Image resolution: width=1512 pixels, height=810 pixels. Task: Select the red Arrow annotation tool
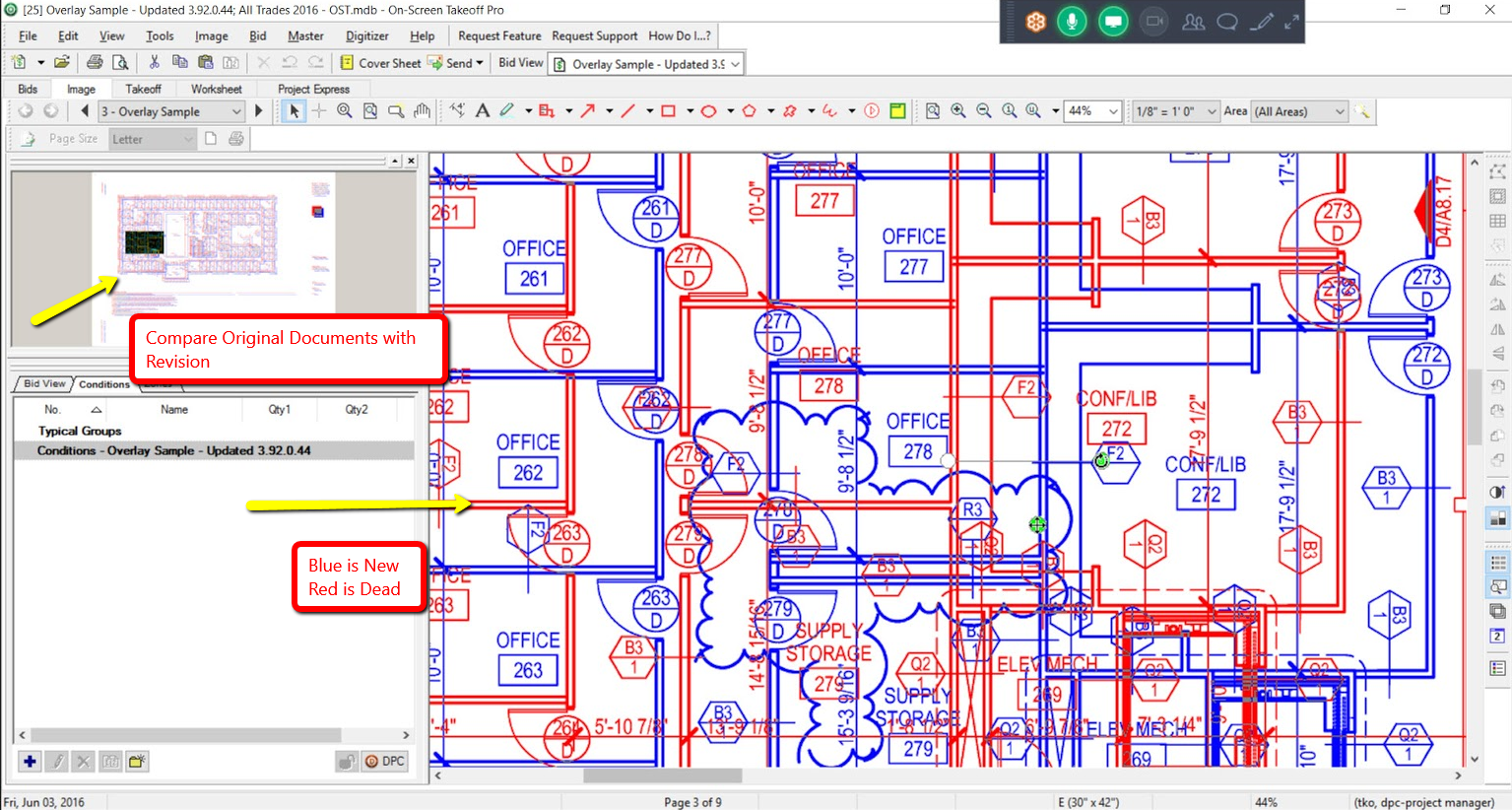[588, 111]
